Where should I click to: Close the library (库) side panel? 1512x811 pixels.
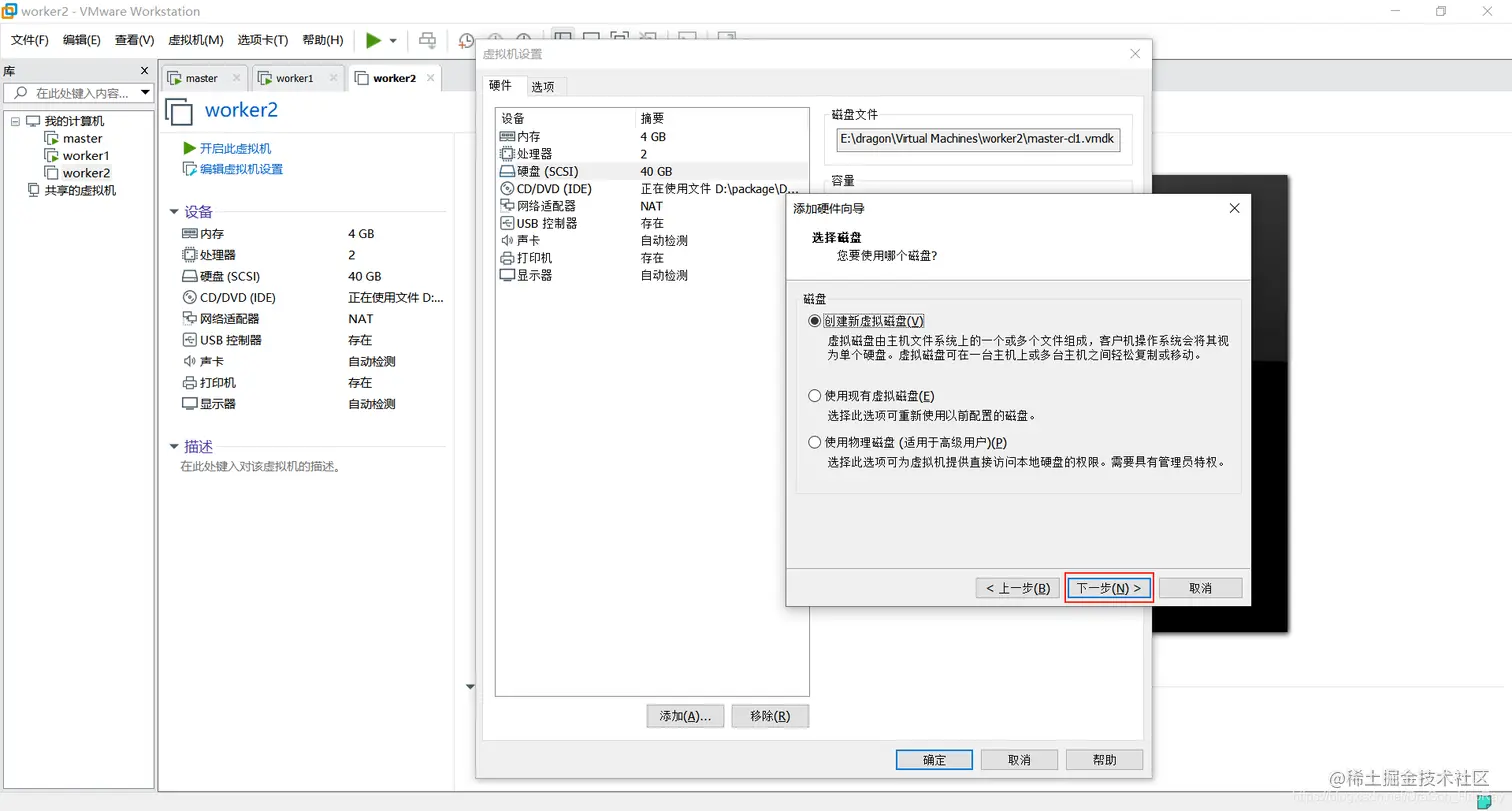tap(144, 71)
